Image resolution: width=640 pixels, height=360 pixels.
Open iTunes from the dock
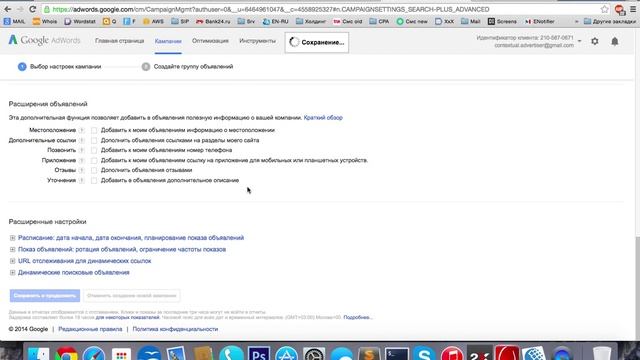click(x=451, y=353)
